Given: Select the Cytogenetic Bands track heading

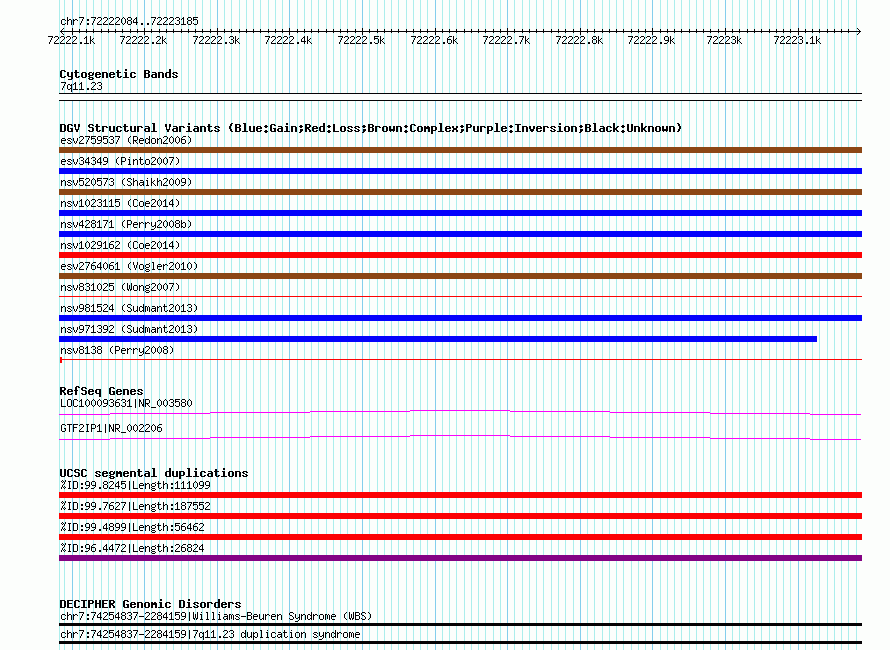Looking at the screenshot, I should pos(119,74).
